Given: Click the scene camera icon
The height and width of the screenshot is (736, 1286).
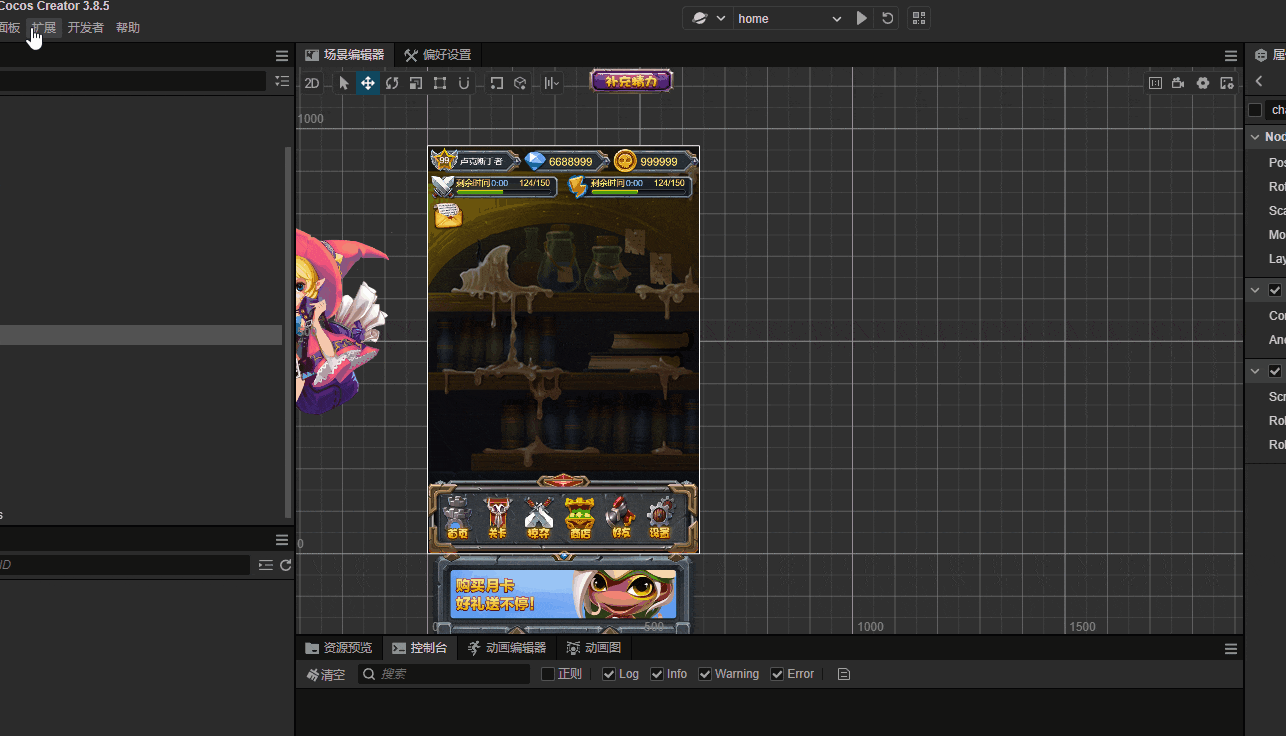Looking at the screenshot, I should point(1179,84).
